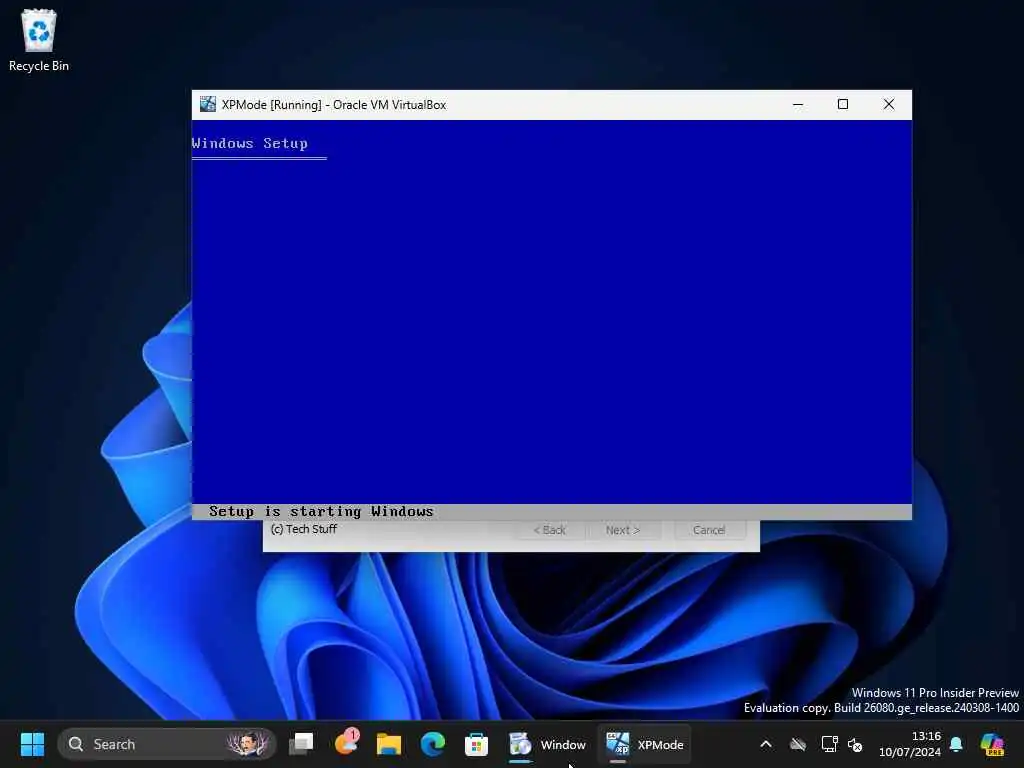This screenshot has height=768, width=1024.
Task: Click the taskbar Search box
Action: click(x=167, y=744)
